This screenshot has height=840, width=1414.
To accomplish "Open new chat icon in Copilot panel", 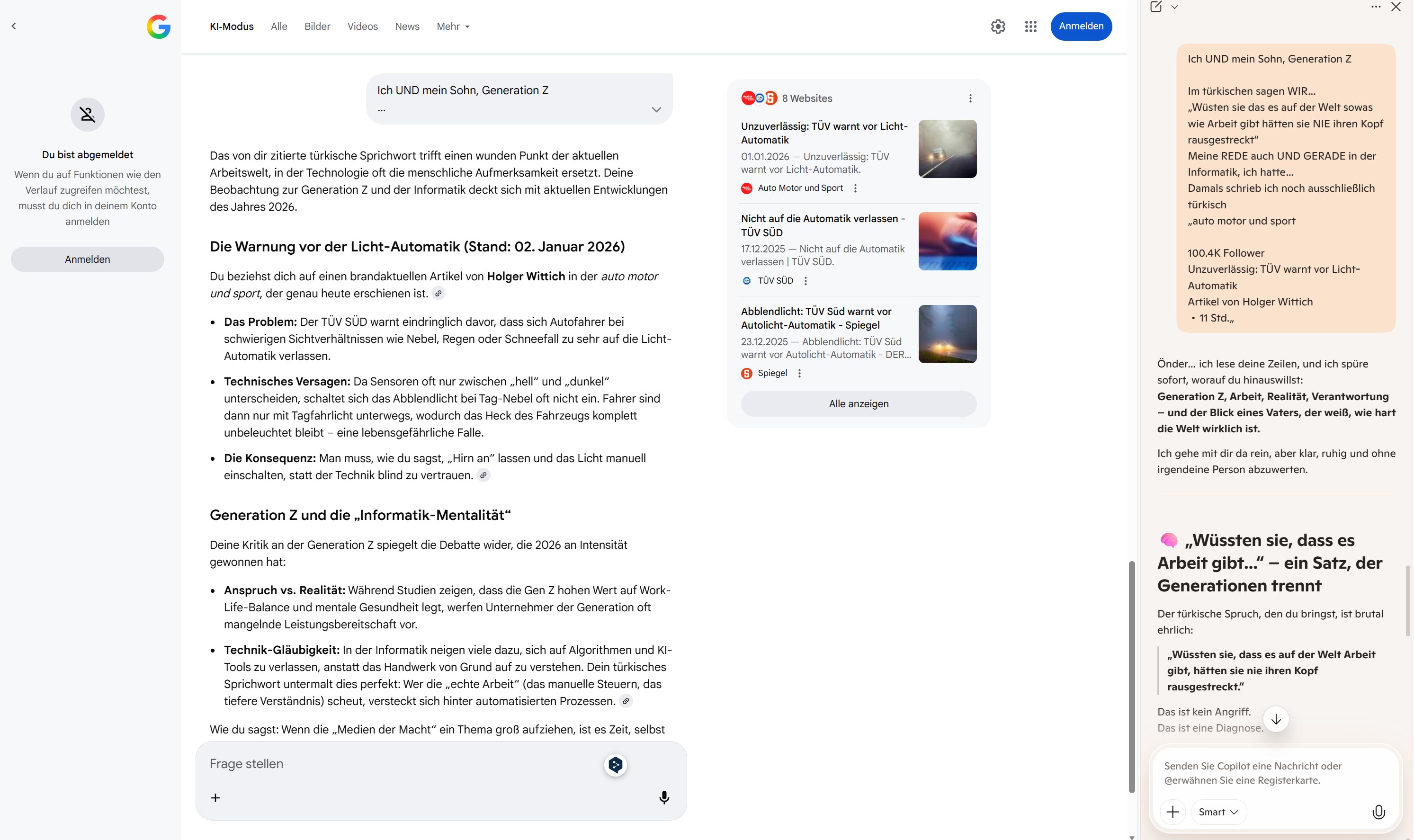I will (x=1156, y=7).
